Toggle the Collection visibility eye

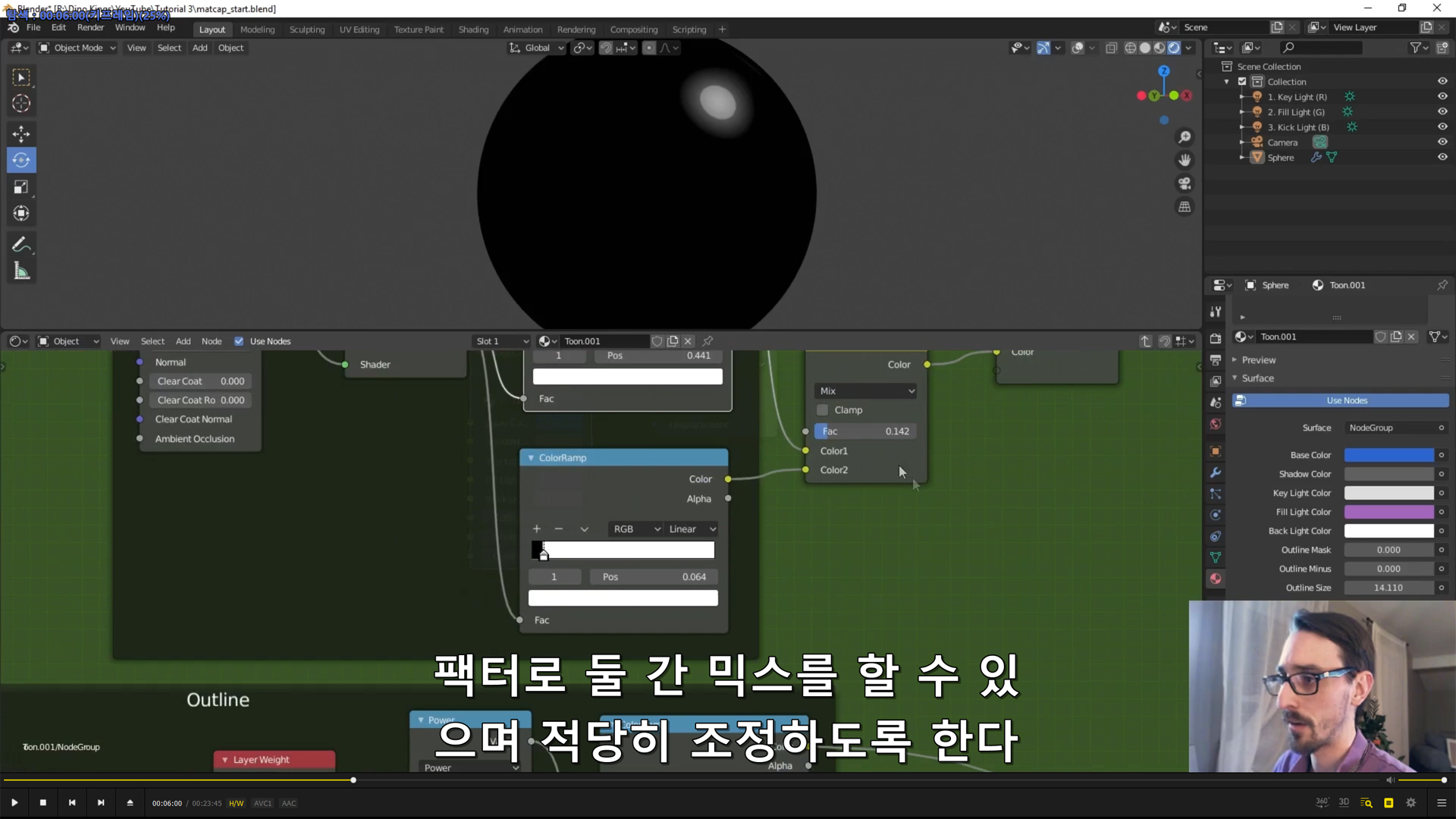tap(1442, 81)
